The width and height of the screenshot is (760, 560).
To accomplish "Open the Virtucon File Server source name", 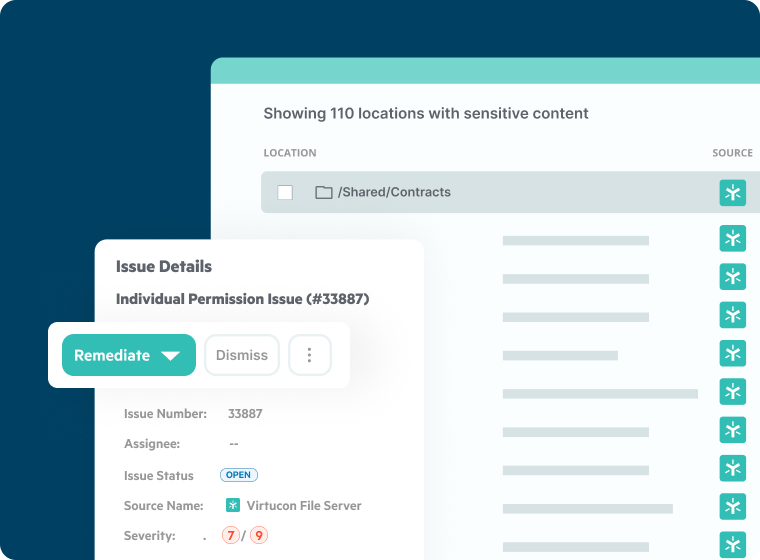I will (x=303, y=506).
